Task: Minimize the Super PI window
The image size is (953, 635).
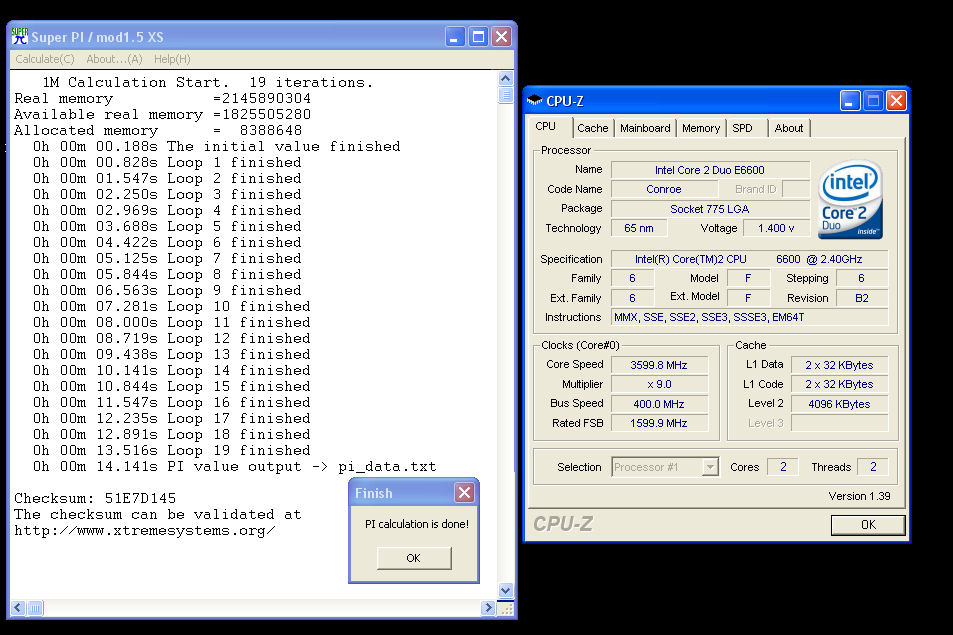Action: tap(454, 37)
